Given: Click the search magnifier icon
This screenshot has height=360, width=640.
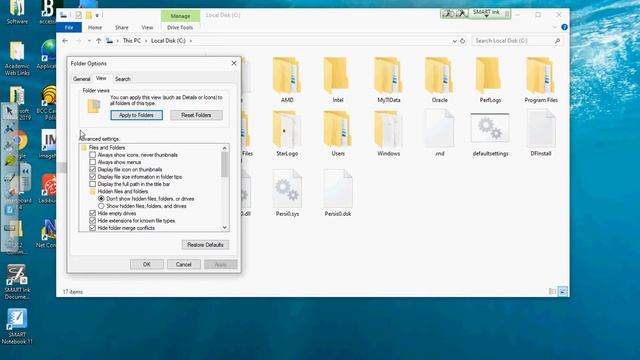Looking at the screenshot, I should click(557, 41).
